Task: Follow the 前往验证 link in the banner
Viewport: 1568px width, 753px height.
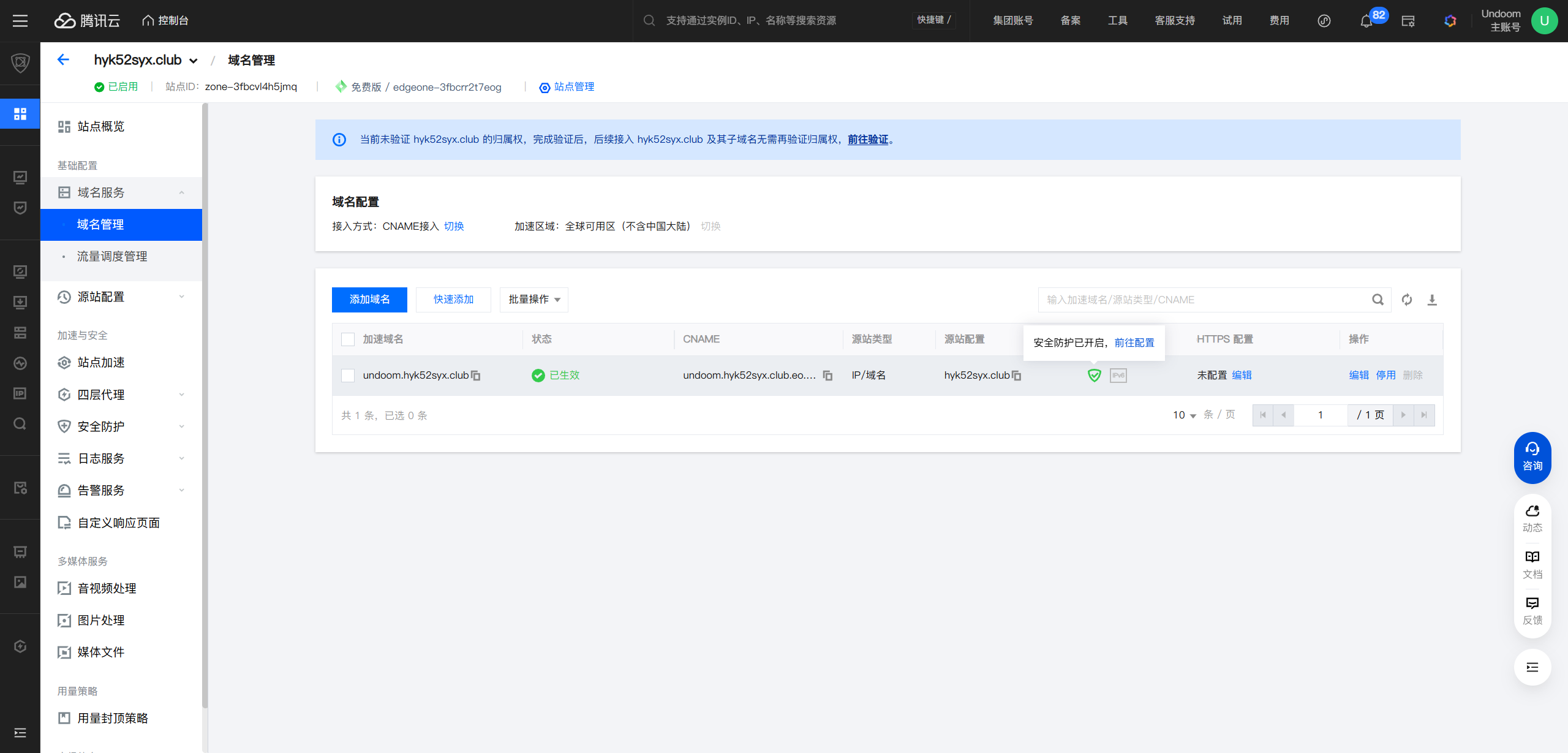Action: pos(867,140)
